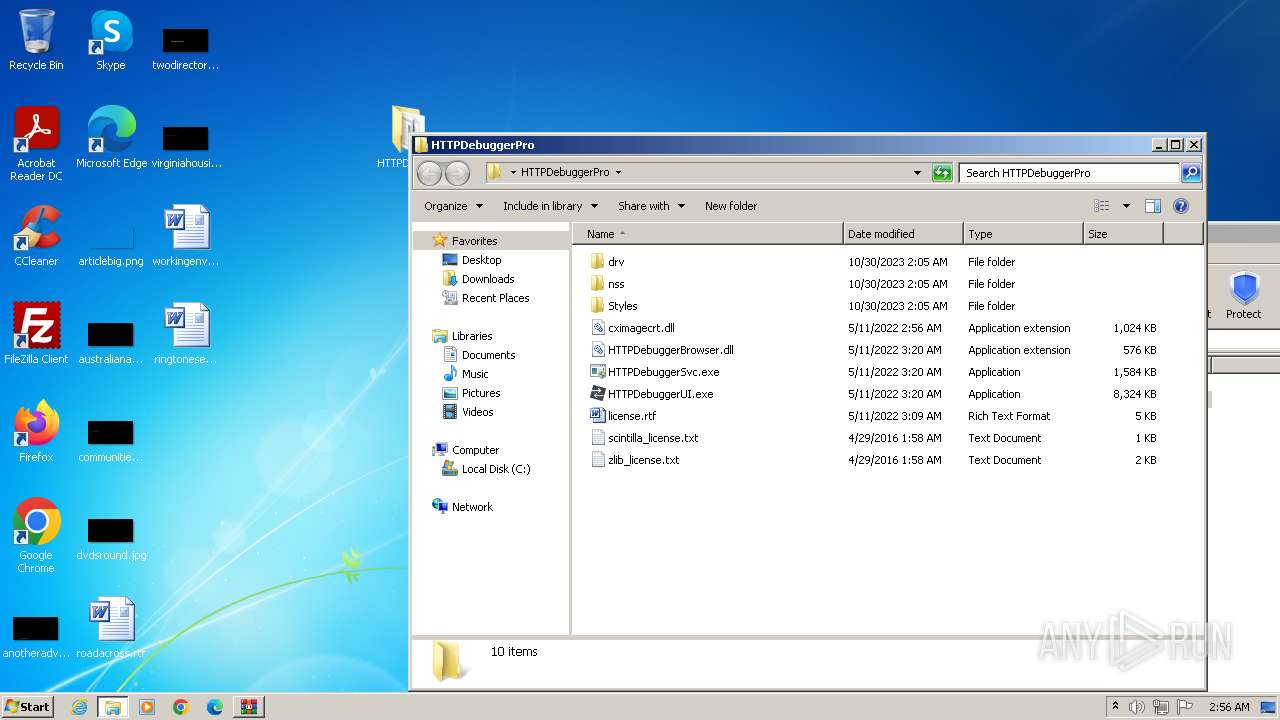Open Internet Explorer from taskbar
The image size is (1280, 720).
click(x=79, y=707)
